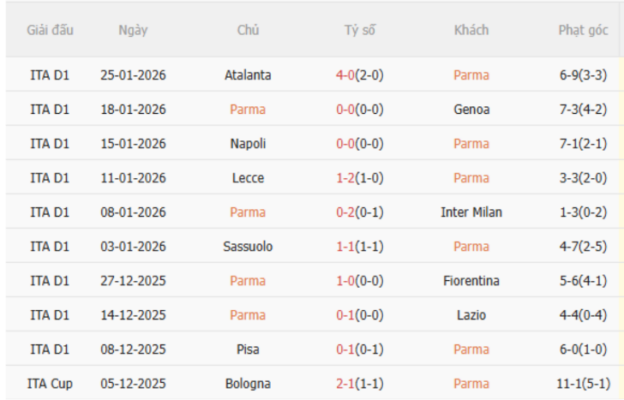Click the Tỷ số column header
Image resolution: width=624 pixels, height=400 pixels.
point(360,30)
